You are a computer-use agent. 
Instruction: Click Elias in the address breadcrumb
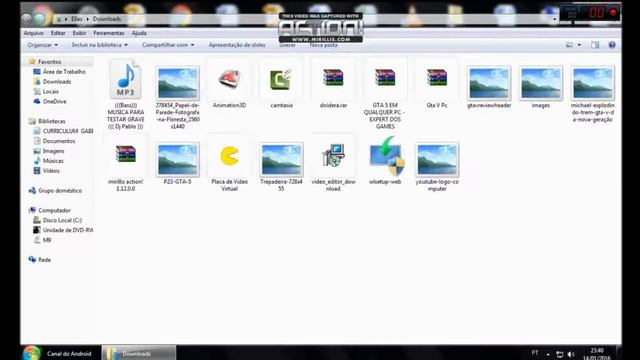tap(76, 19)
